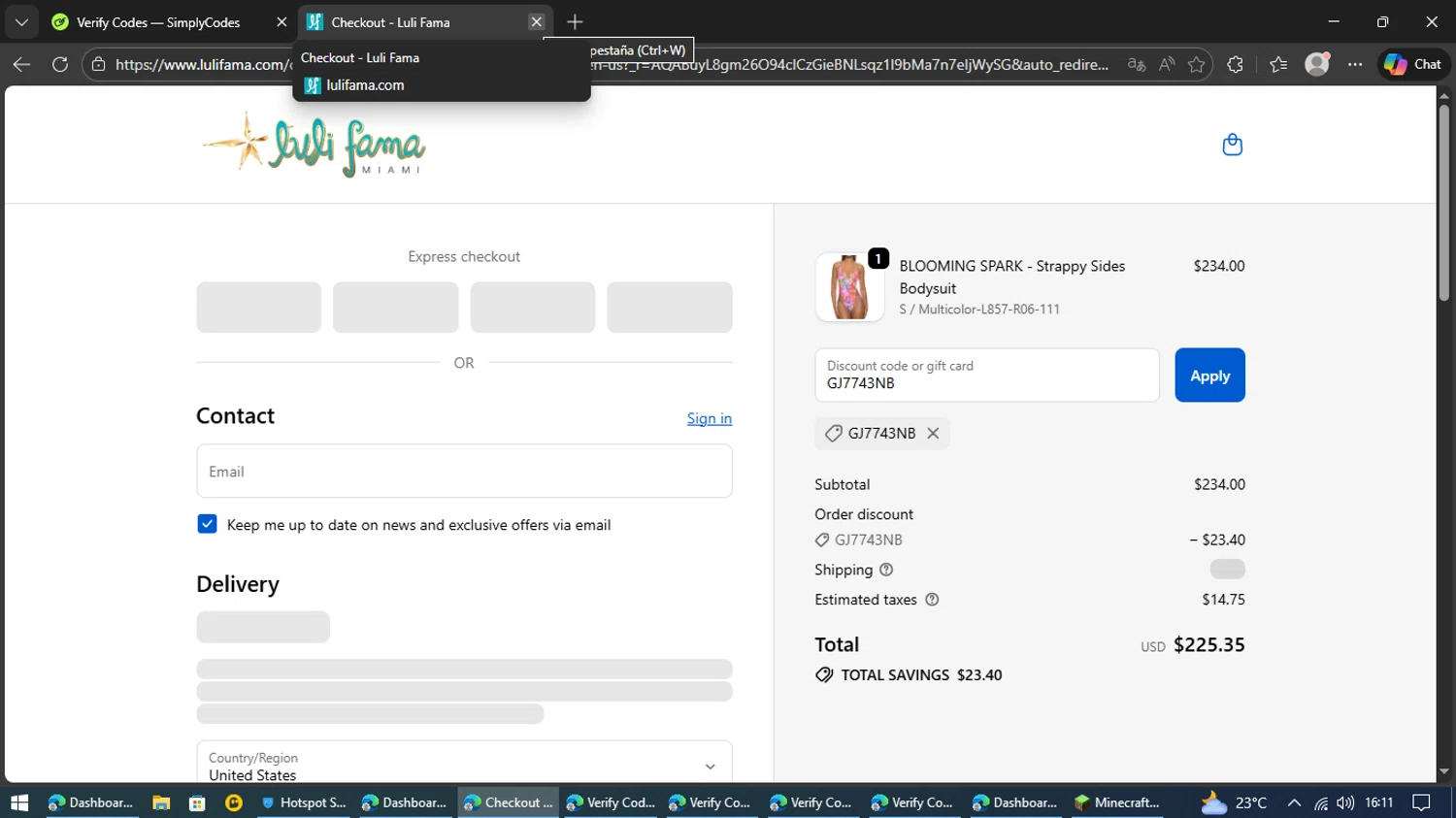
Task: Open the Favorites list icon
Action: click(x=1278, y=64)
